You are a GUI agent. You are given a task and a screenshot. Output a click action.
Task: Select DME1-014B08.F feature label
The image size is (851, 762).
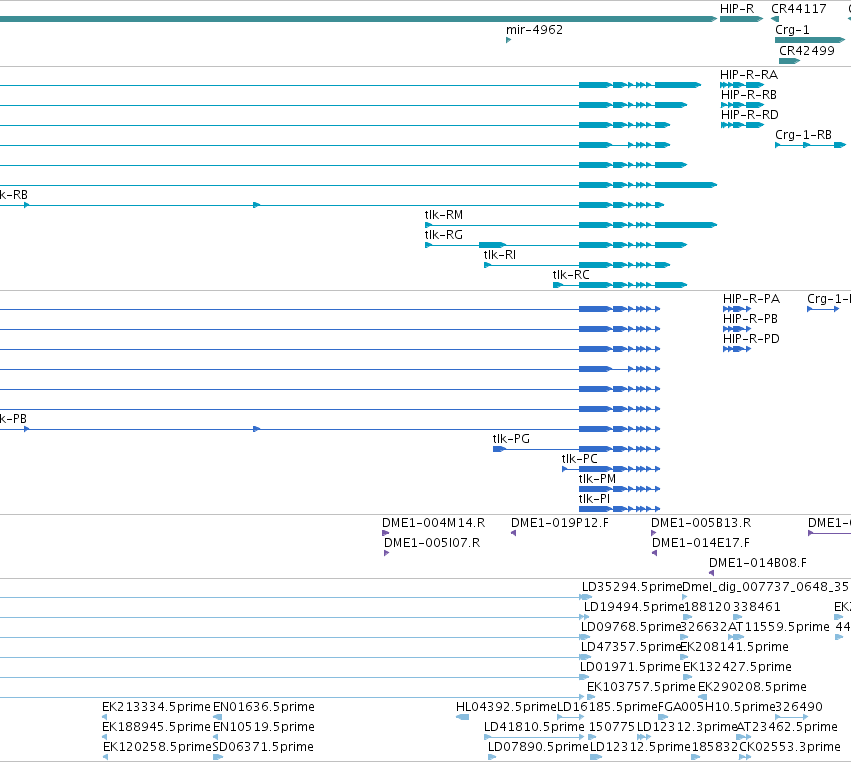(758, 563)
